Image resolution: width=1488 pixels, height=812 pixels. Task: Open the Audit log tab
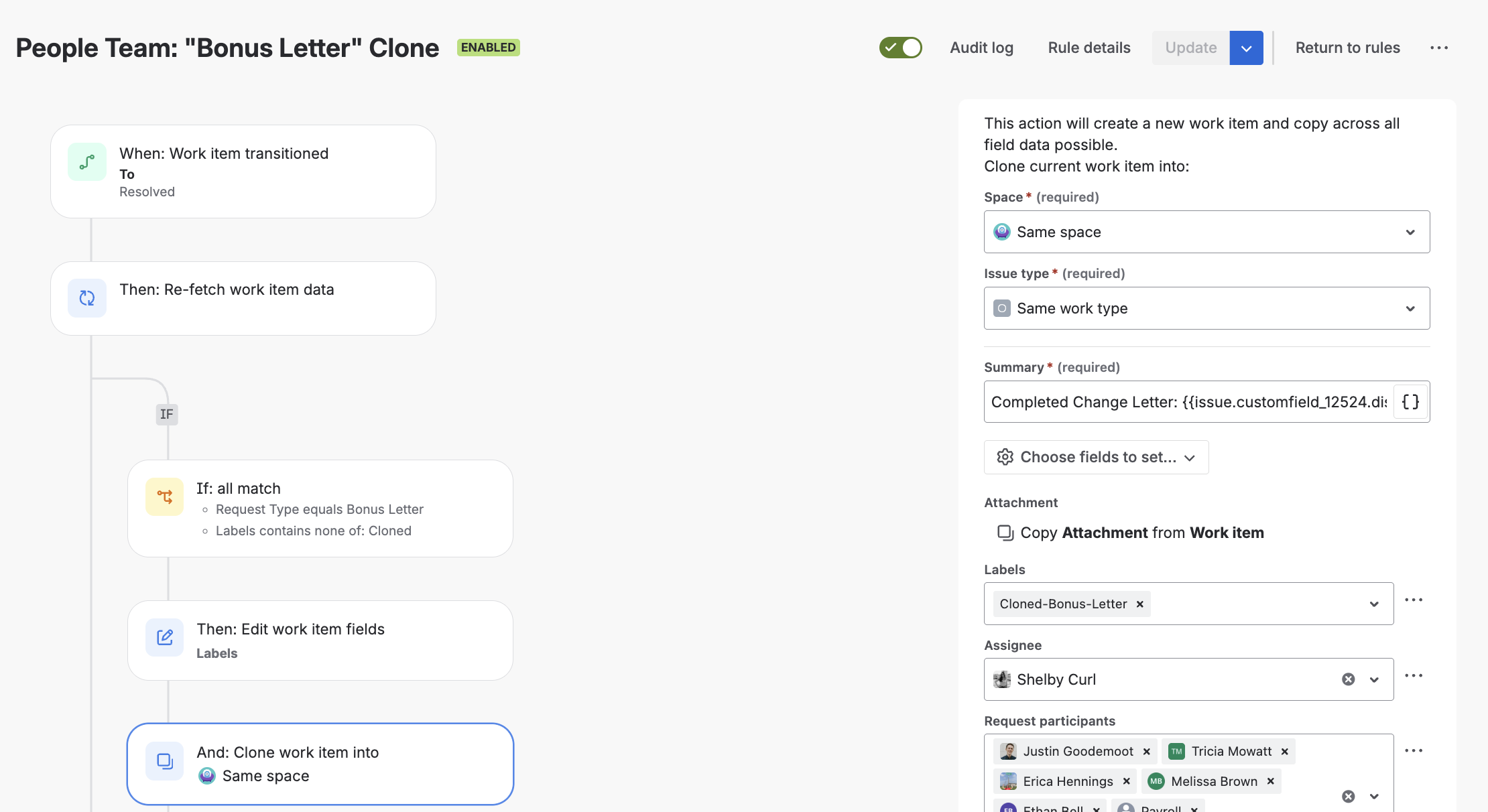tap(981, 48)
